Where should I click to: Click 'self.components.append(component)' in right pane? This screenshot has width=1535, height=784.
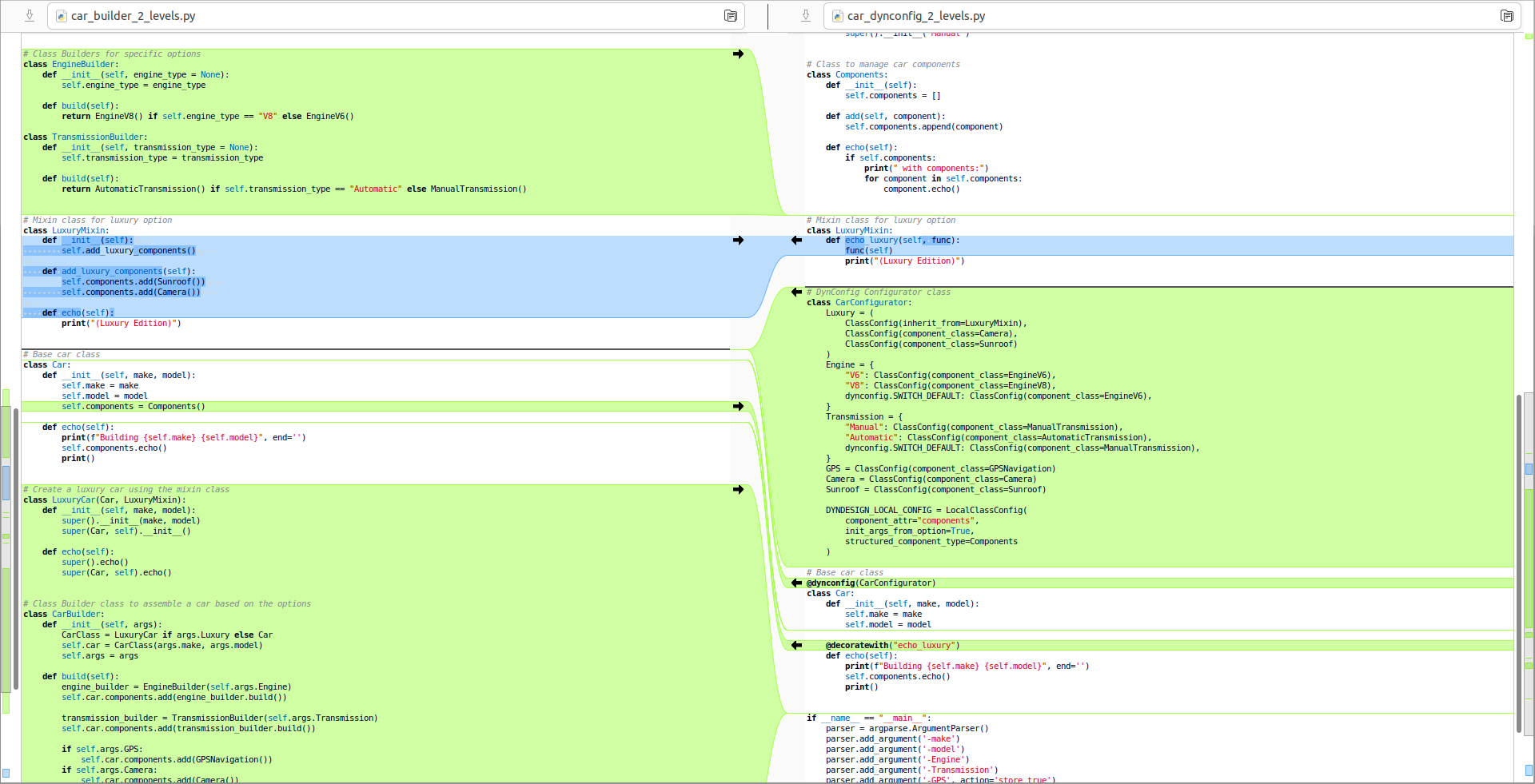[x=923, y=126]
